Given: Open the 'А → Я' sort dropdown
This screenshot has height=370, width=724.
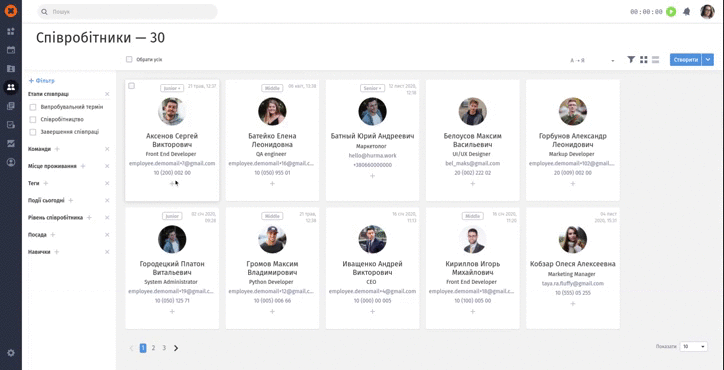Looking at the screenshot, I should [x=592, y=61].
